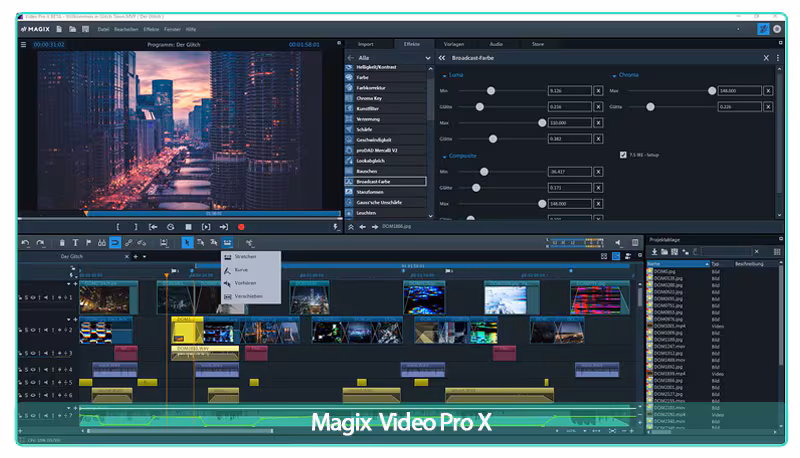Open the three-dot options menu of Broadcast-Farbe
800x458 pixels.
point(778,58)
